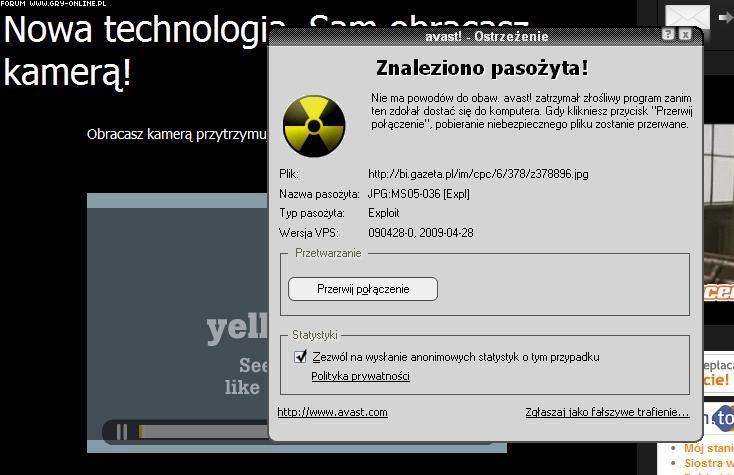The height and width of the screenshot is (475, 734).
Task: Open http://www.avast.com link
Action: 332,412
